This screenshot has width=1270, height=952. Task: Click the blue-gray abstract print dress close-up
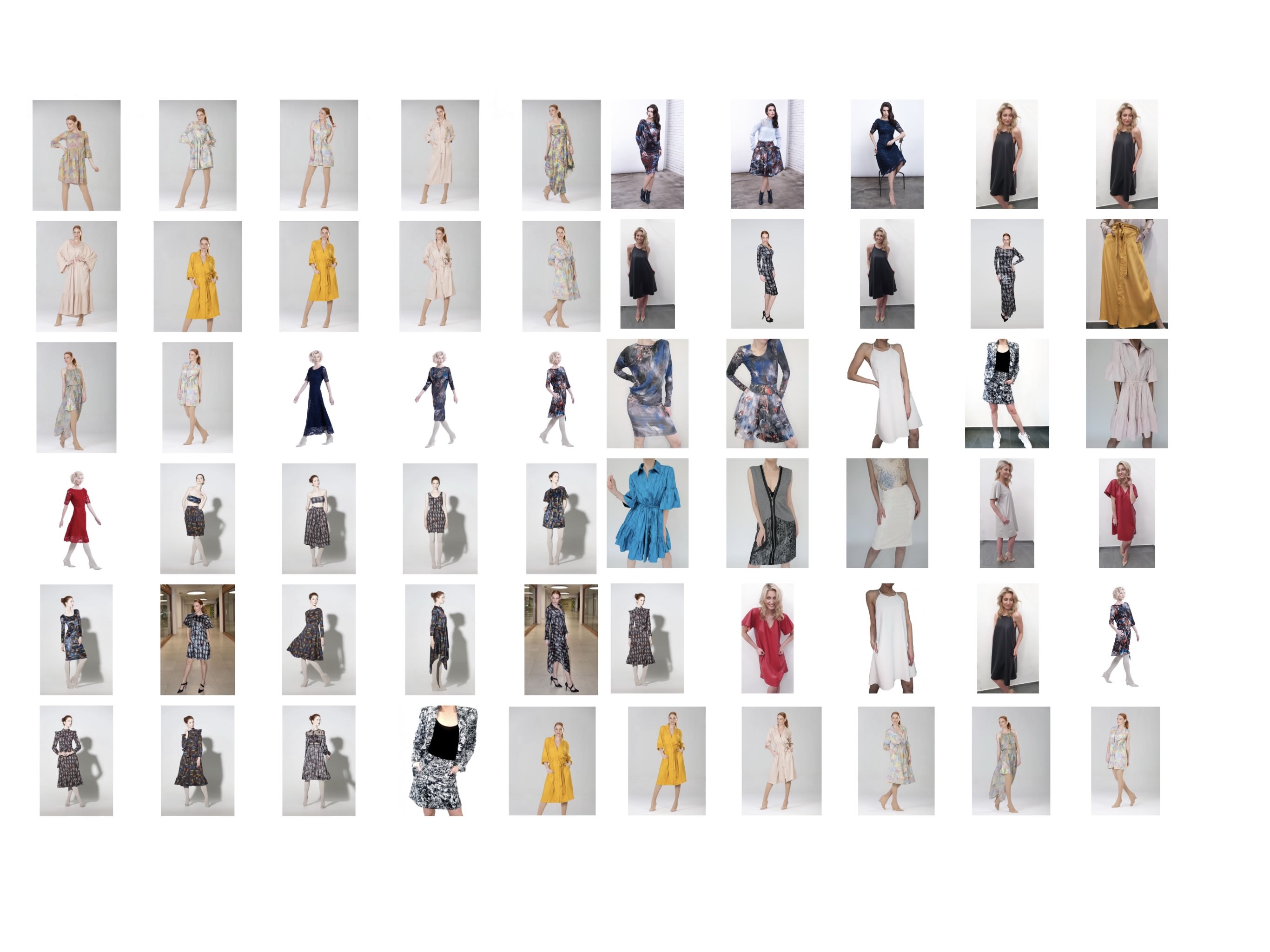647,393
